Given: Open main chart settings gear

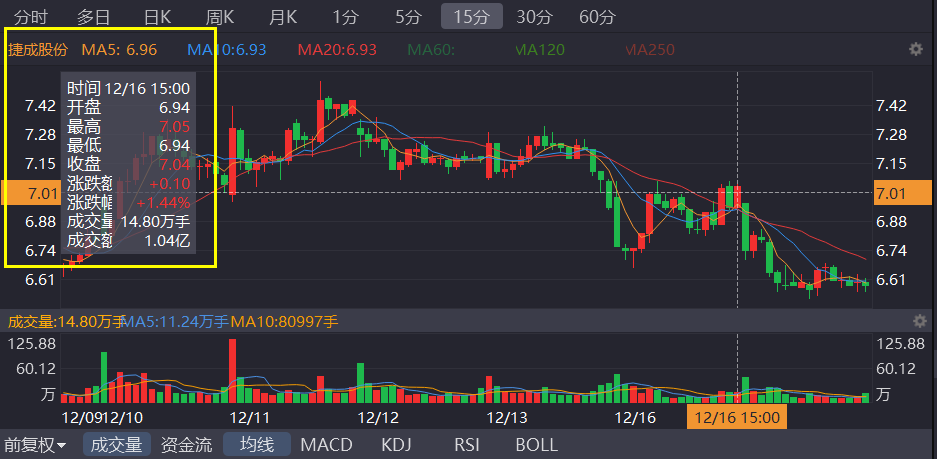Looking at the screenshot, I should (915, 49).
